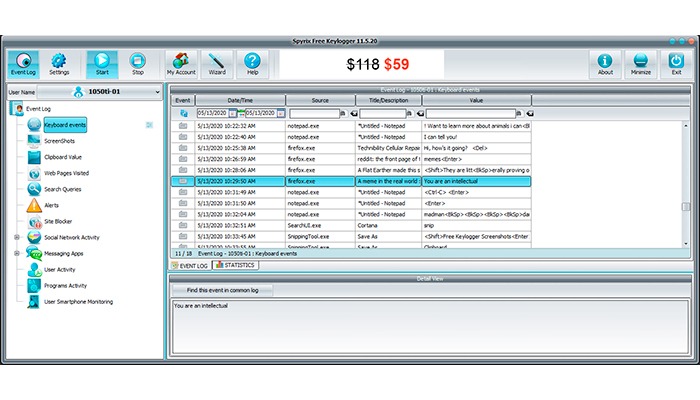Select the Event Log root tree node
This screenshot has height=400, width=700.
[38, 109]
